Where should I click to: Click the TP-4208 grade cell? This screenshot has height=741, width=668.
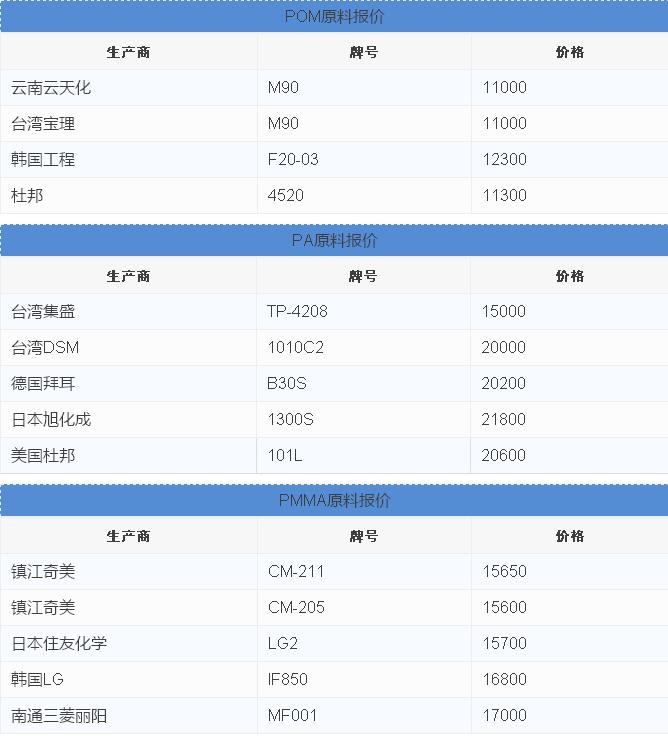pyautogui.click(x=363, y=311)
